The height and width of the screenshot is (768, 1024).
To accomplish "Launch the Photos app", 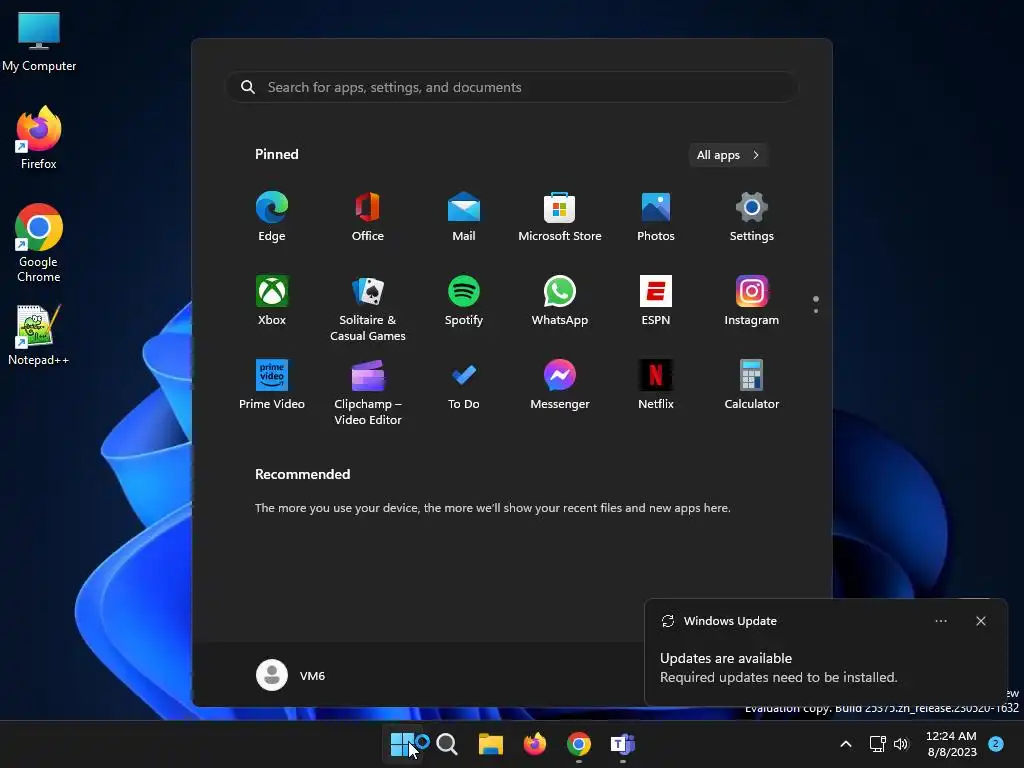I will coord(656,217).
